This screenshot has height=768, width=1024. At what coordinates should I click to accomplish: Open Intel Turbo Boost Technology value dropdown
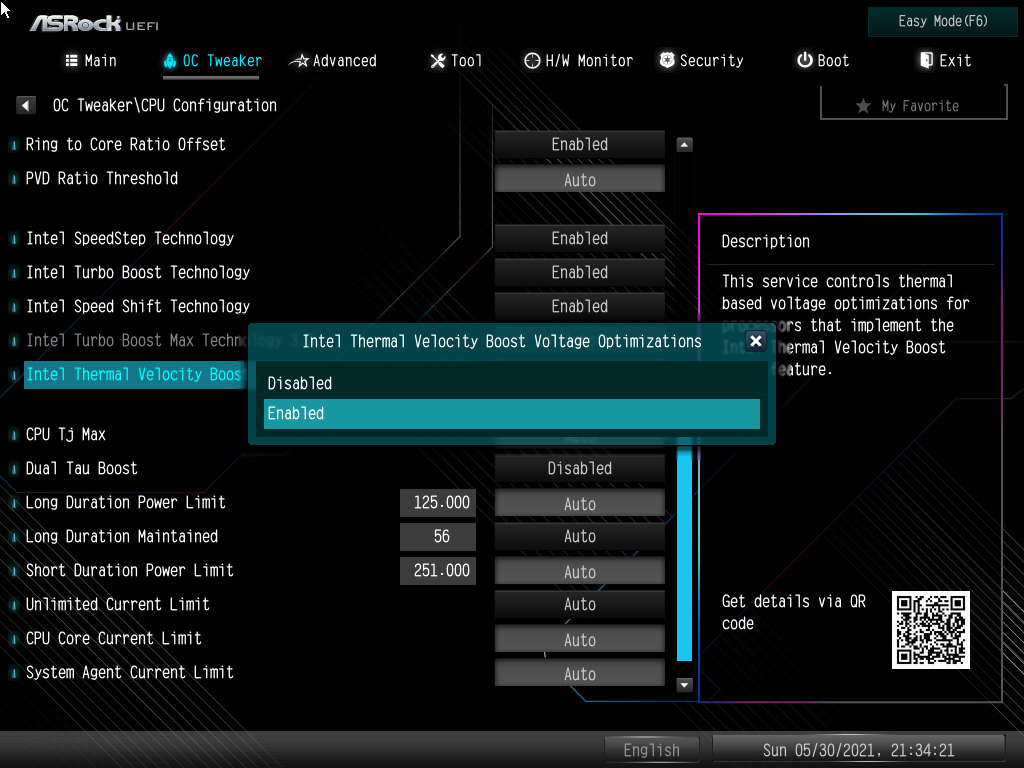coord(579,272)
